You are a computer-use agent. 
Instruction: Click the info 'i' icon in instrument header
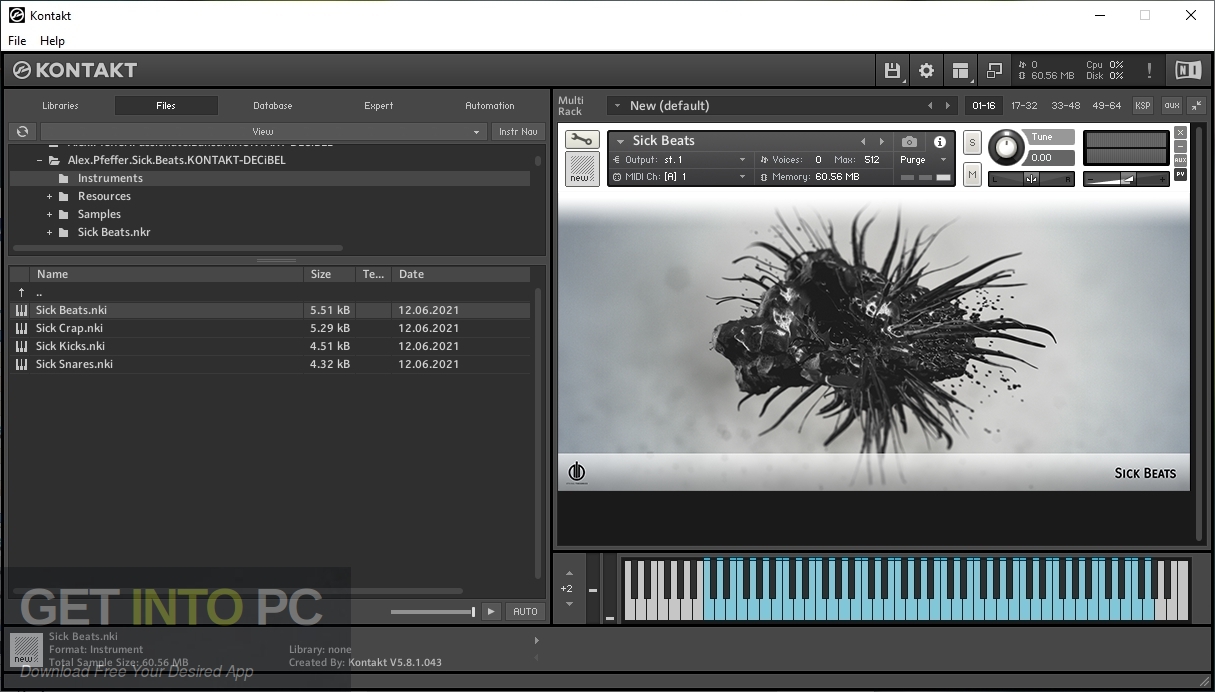pyautogui.click(x=940, y=142)
